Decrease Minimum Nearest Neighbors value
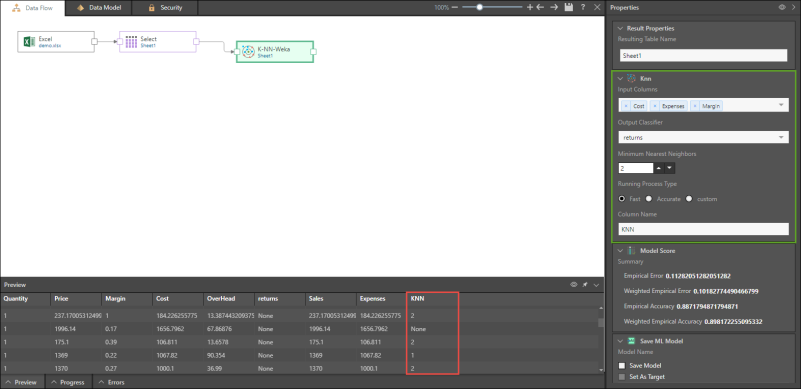 click(x=670, y=168)
